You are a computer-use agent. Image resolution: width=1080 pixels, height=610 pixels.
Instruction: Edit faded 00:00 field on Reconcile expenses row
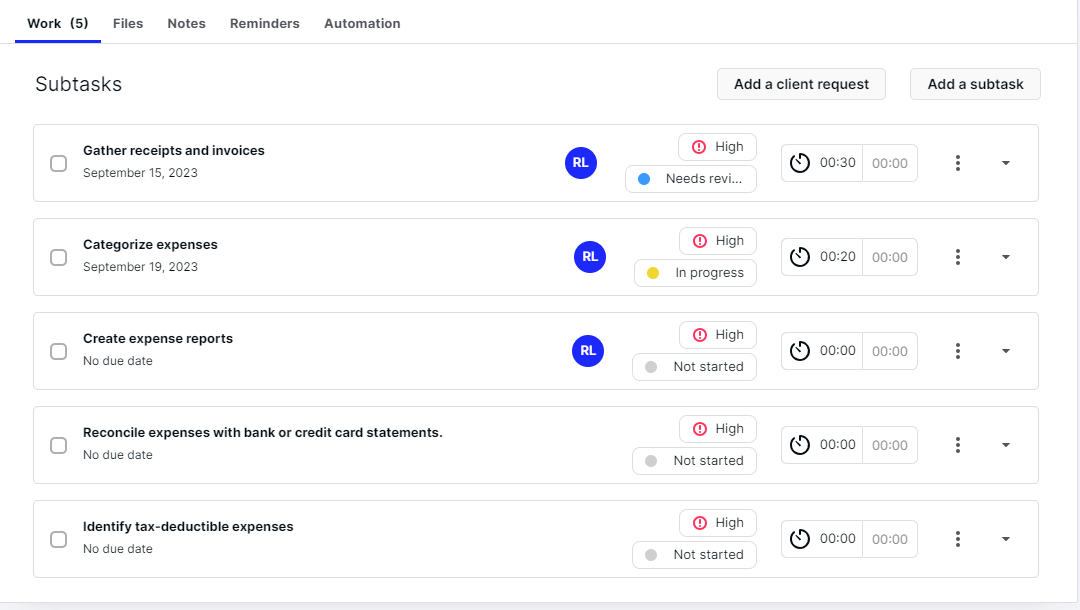click(890, 445)
